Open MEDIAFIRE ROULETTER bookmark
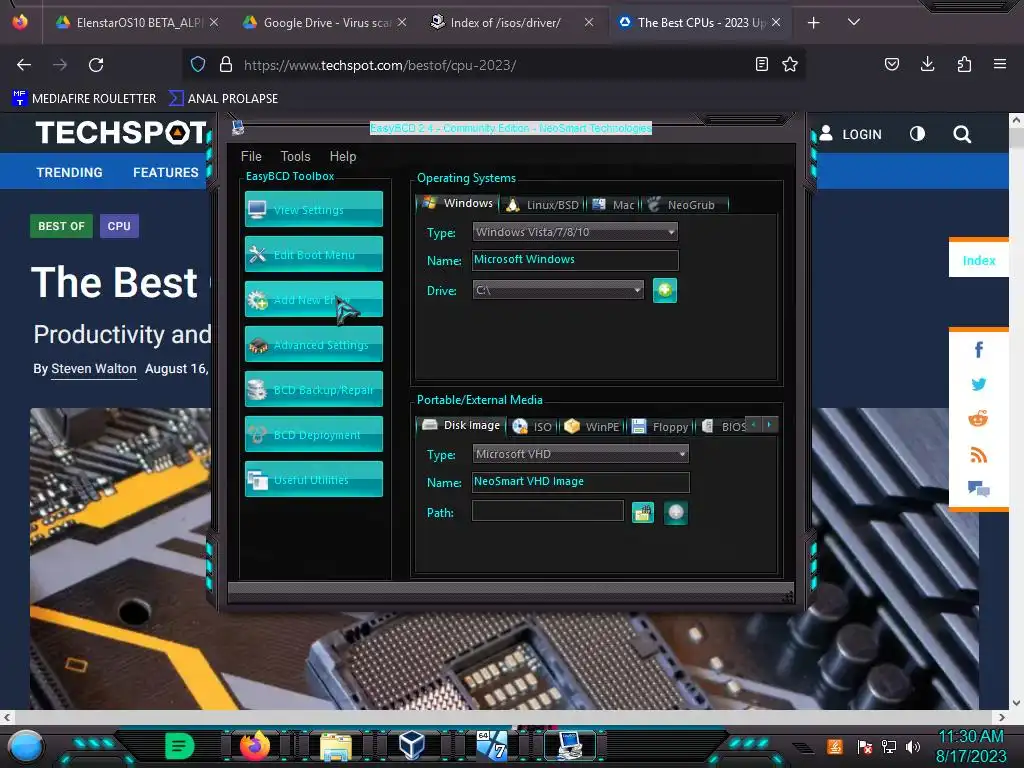Image resolution: width=1024 pixels, height=768 pixels. (x=84, y=99)
